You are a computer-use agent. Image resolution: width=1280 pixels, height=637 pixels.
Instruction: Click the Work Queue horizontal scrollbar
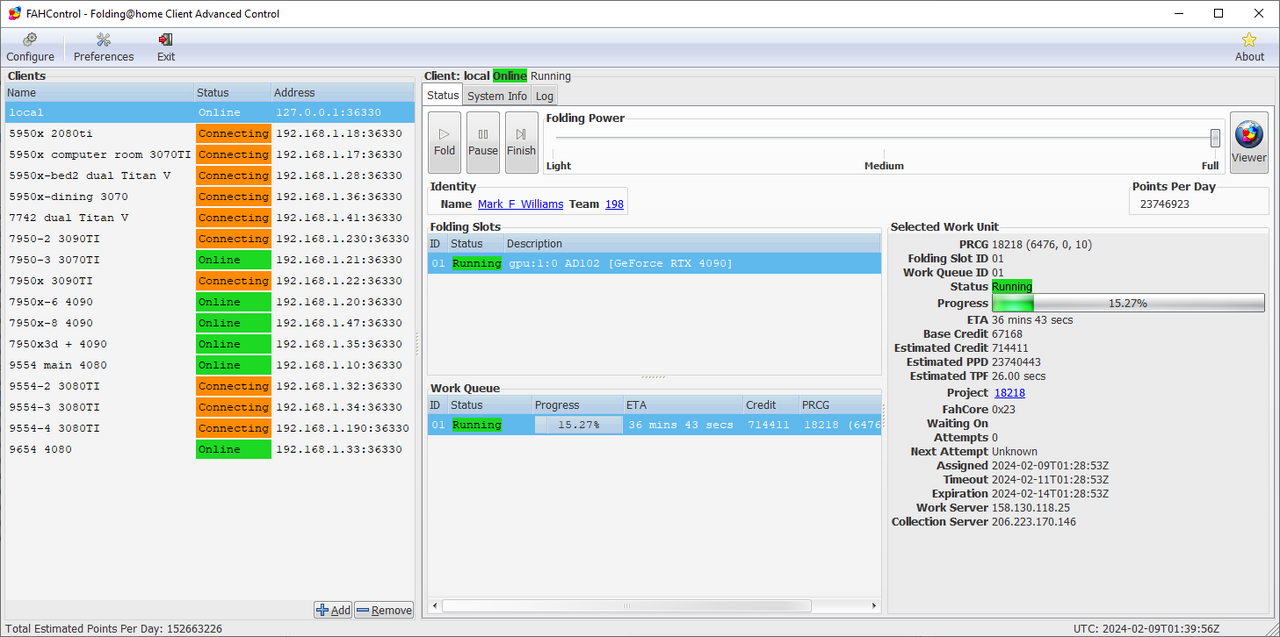626,606
